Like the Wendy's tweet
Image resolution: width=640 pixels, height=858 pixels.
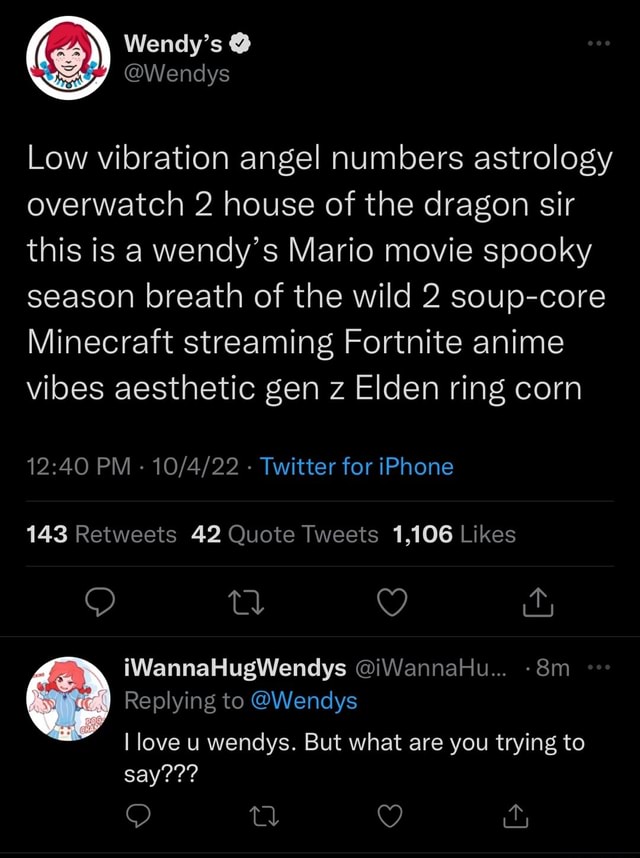point(391,601)
